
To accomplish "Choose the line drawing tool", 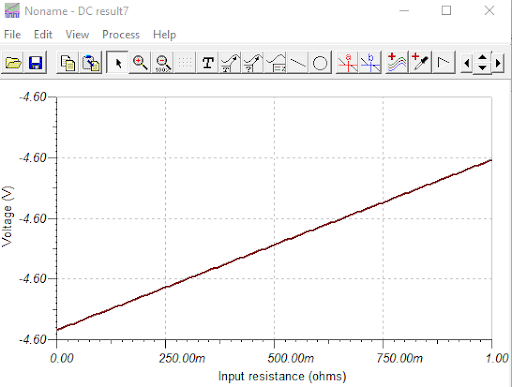I will 298,63.
